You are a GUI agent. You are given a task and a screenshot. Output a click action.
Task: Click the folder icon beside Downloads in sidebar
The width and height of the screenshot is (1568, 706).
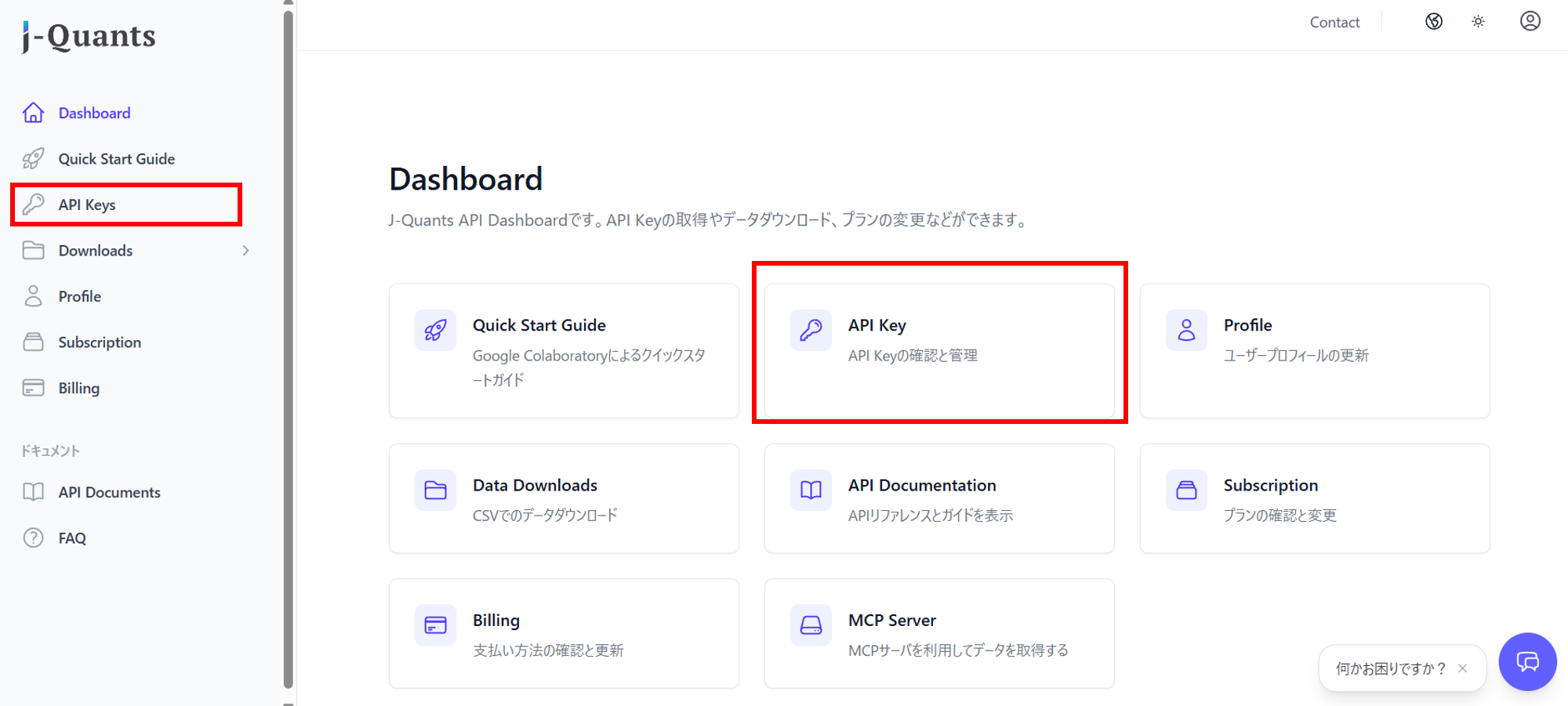pyautogui.click(x=33, y=251)
